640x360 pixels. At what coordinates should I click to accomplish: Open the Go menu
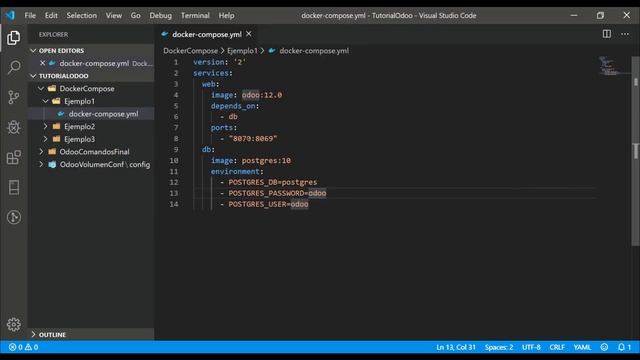pyautogui.click(x=136, y=16)
